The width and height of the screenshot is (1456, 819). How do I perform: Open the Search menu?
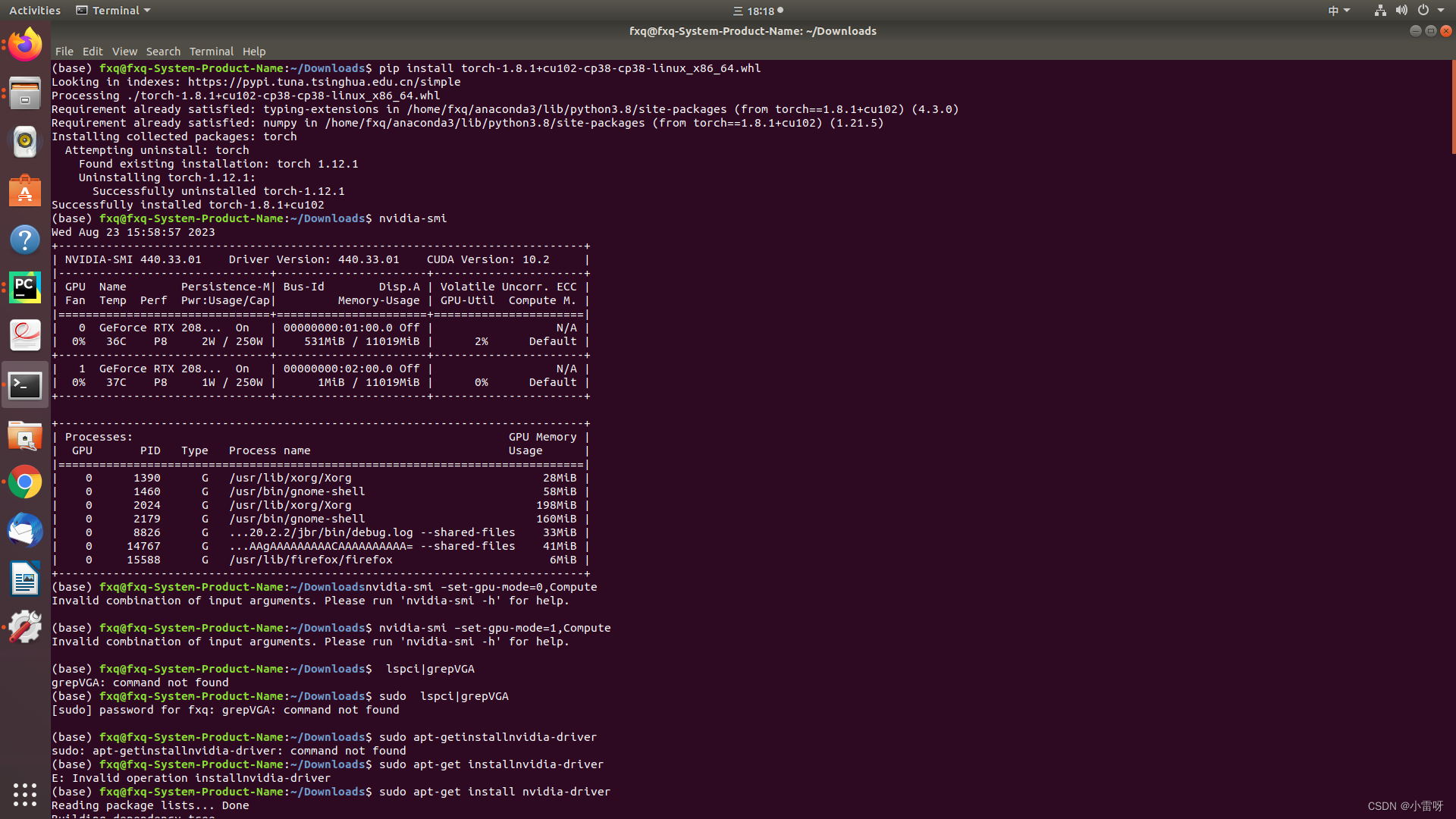click(x=163, y=52)
